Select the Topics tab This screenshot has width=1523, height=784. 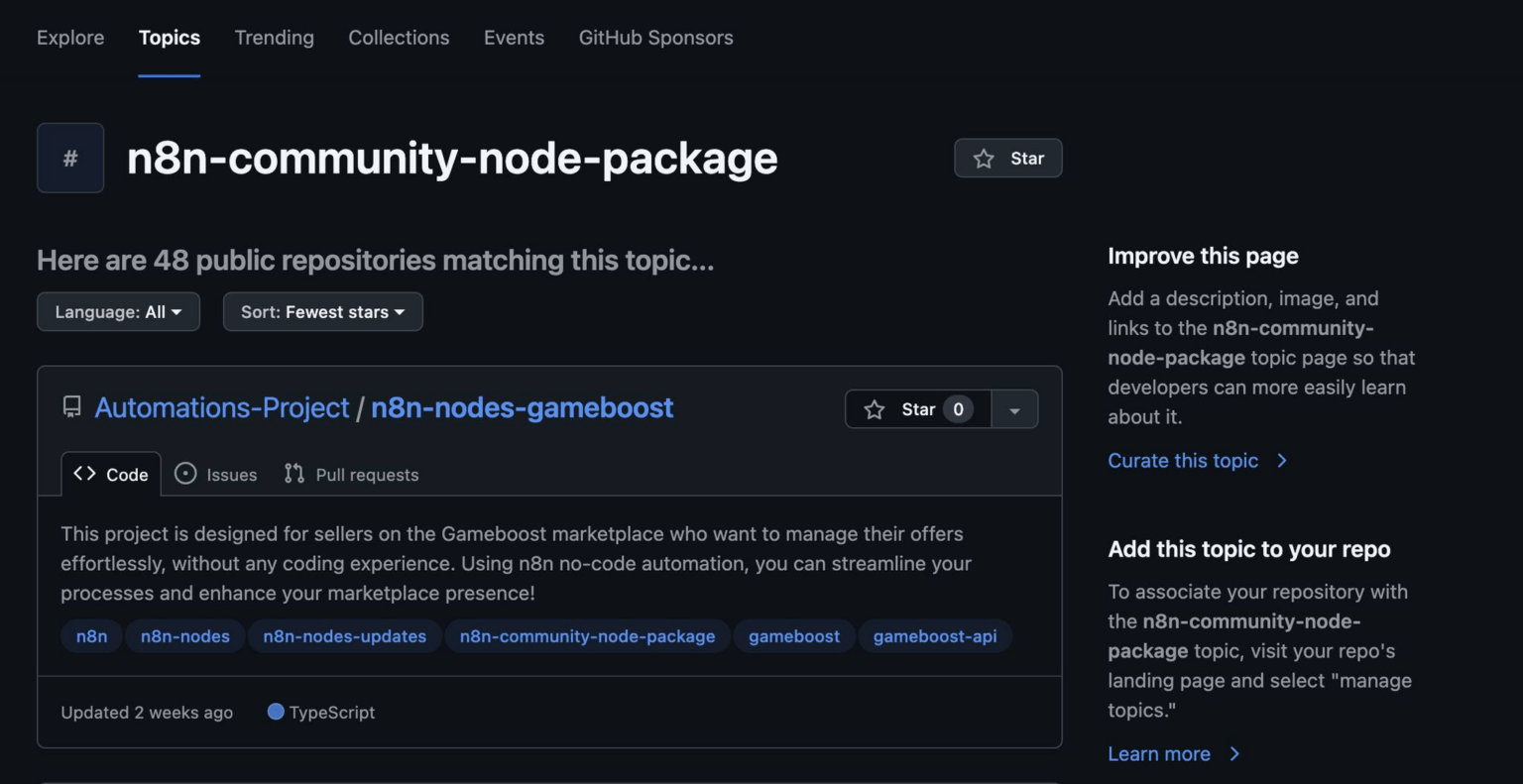[170, 38]
